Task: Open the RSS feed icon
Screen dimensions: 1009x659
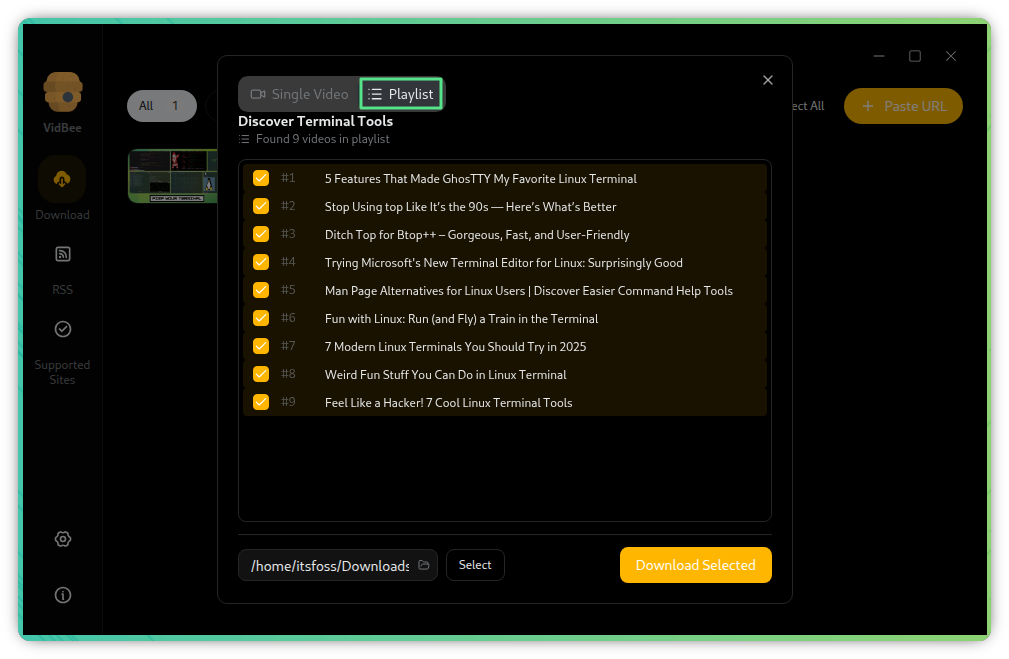Action: pos(62,254)
